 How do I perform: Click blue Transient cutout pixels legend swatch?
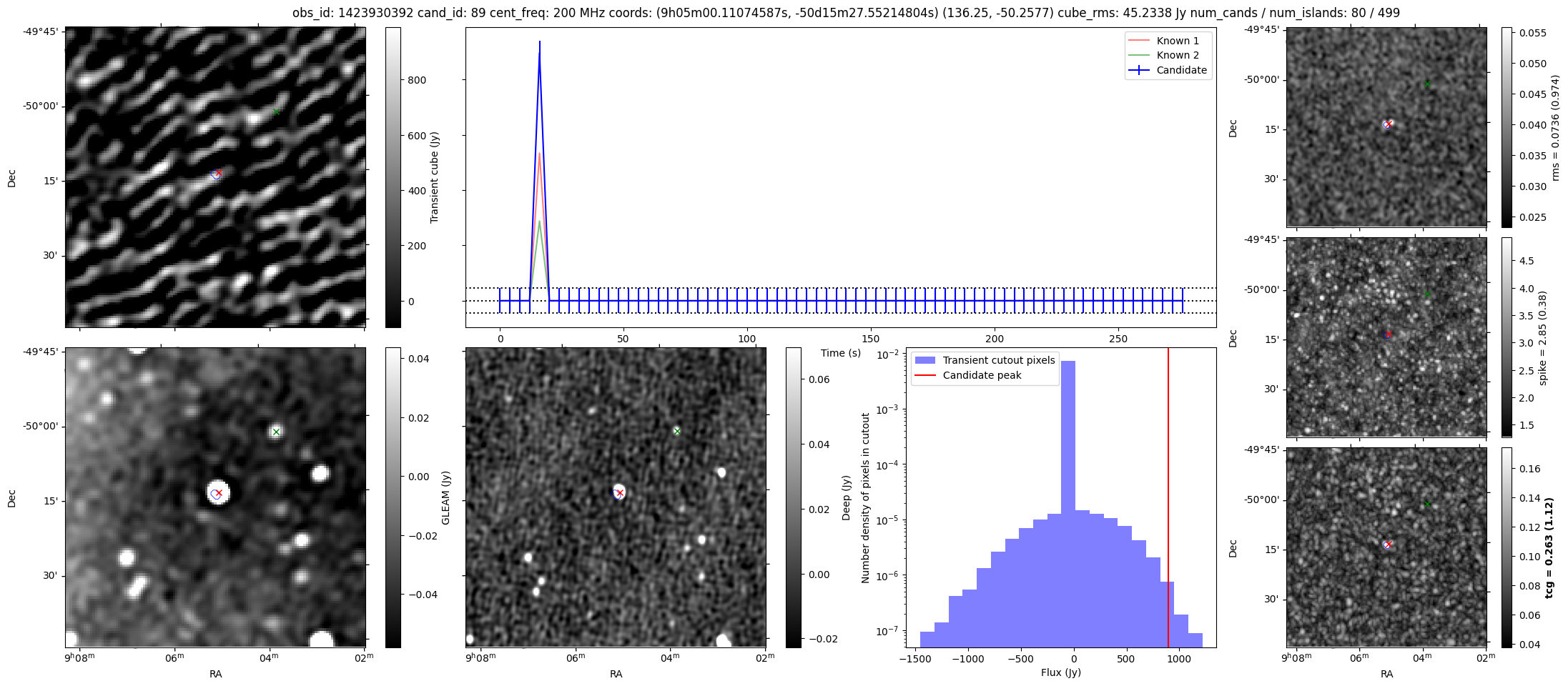click(x=926, y=360)
